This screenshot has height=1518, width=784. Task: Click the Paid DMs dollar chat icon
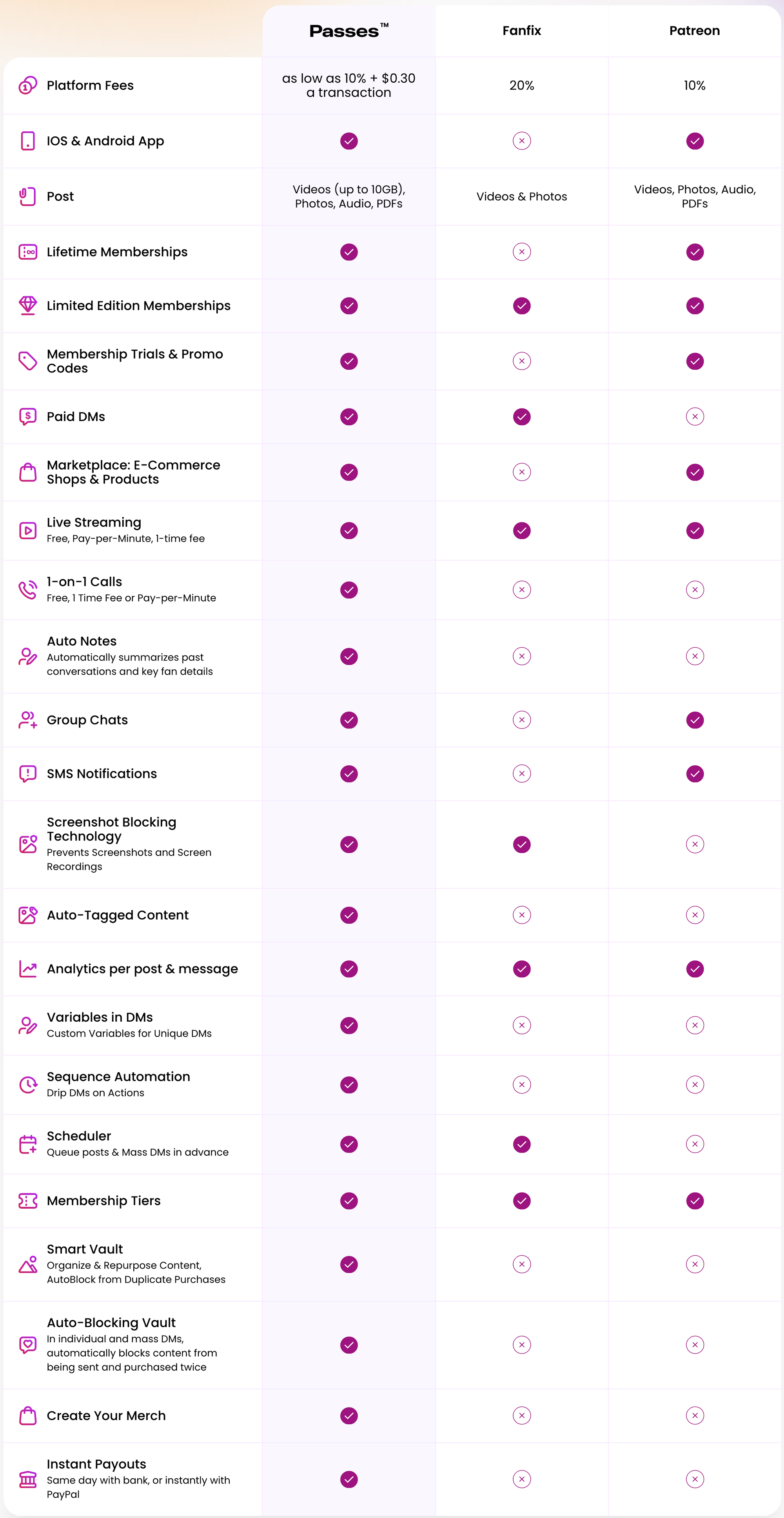28,417
